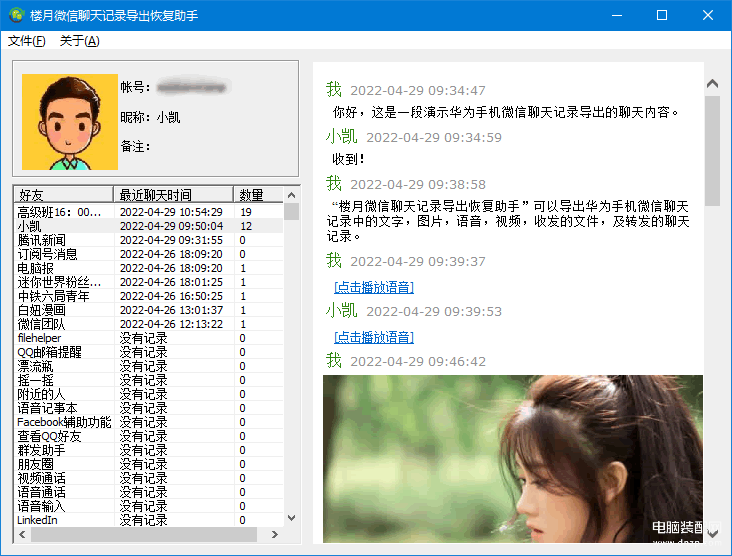Sort by the 最近聊天时间 column header
This screenshot has width=732, height=556.
click(x=173, y=195)
